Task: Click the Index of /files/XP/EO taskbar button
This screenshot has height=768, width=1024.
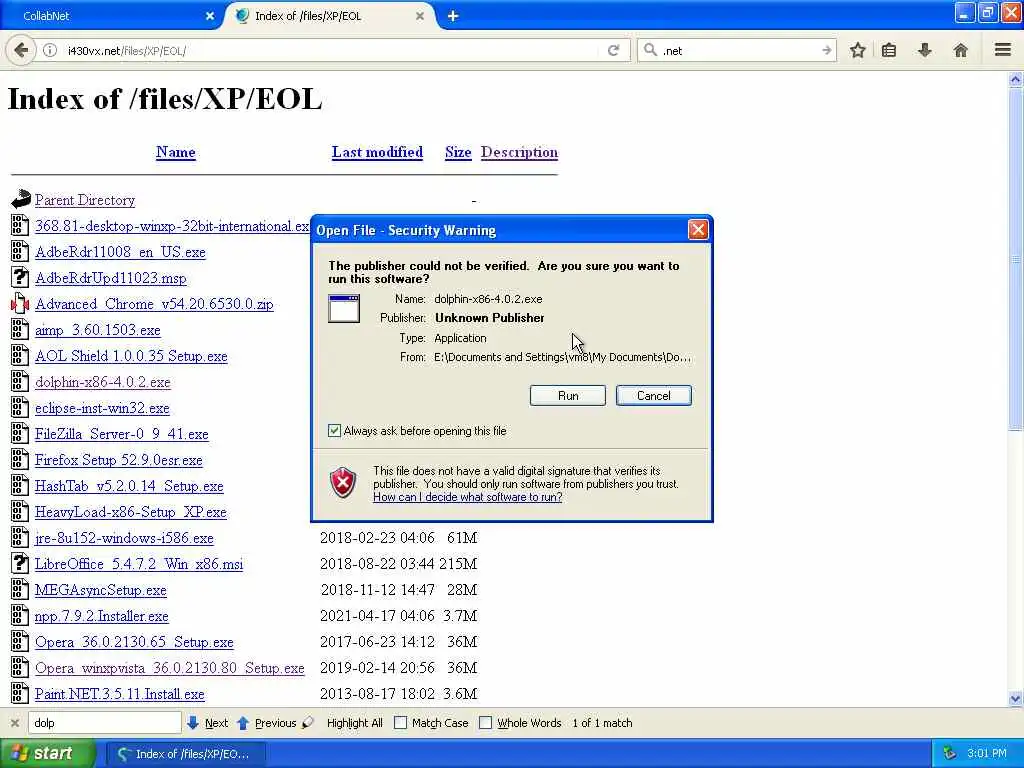Action: pos(185,754)
